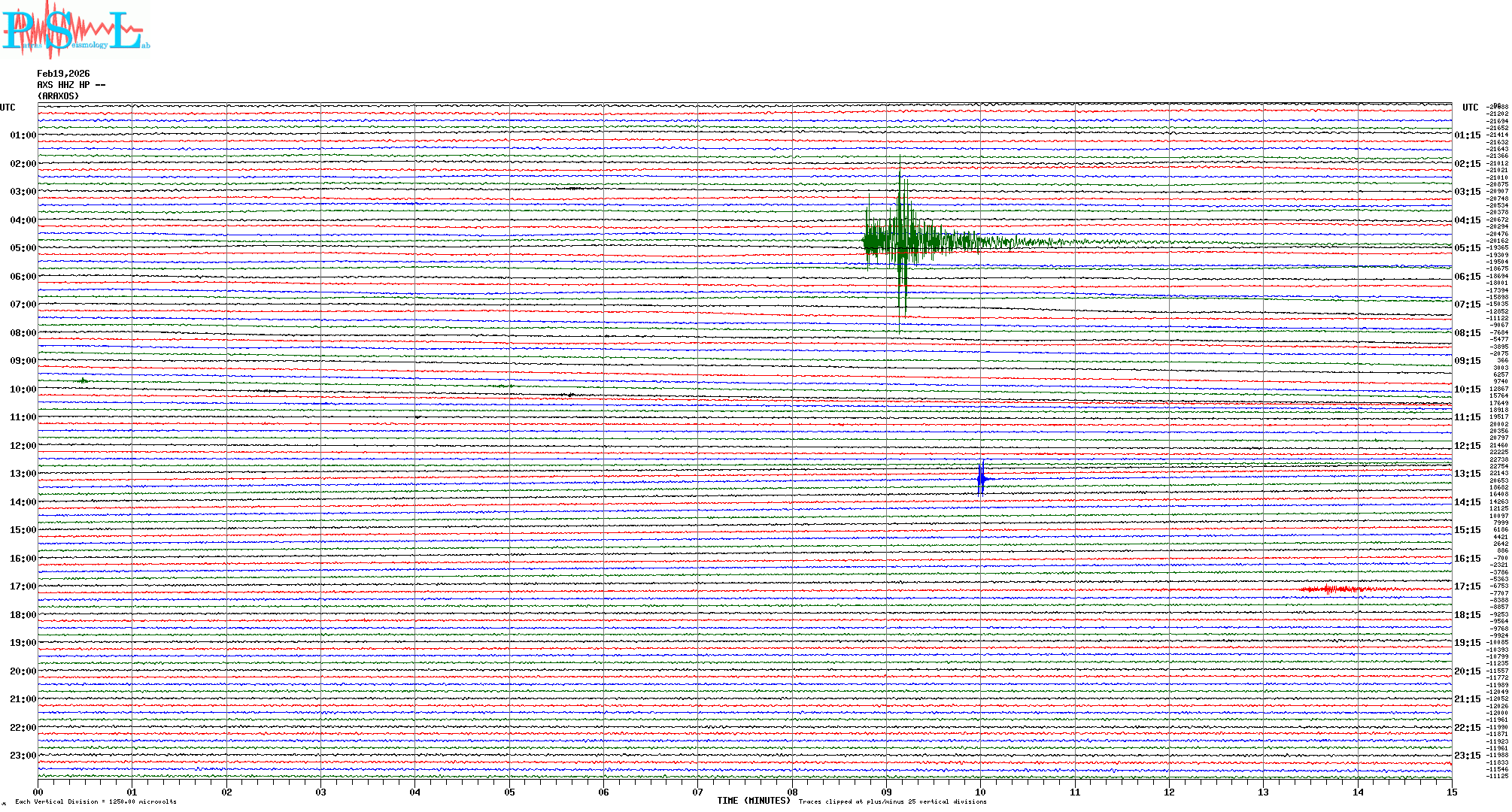Click the PSL seismology lab logo
This screenshot has width=1512, height=812.
point(75,30)
